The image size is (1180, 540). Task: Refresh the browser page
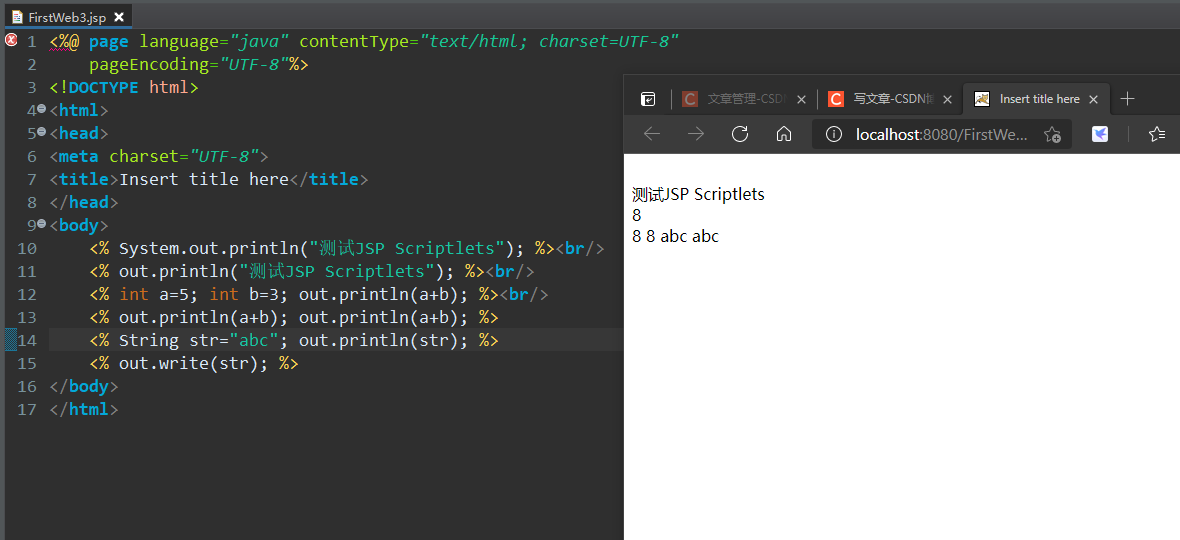pos(740,134)
